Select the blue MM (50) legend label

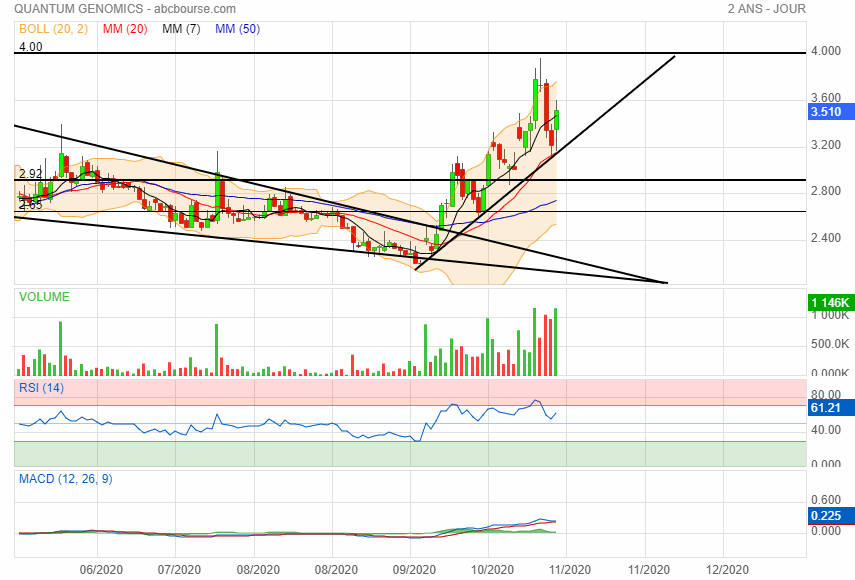click(237, 29)
